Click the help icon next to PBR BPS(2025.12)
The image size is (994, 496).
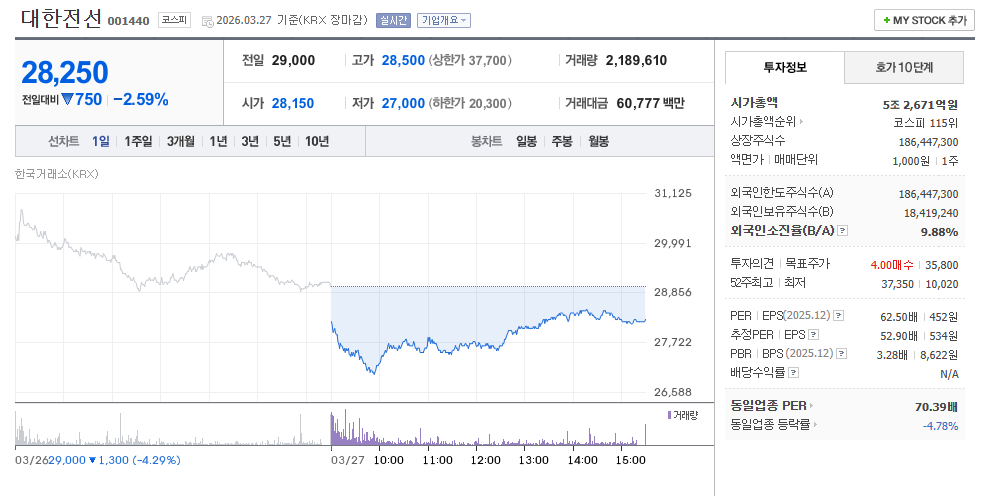pos(841,353)
